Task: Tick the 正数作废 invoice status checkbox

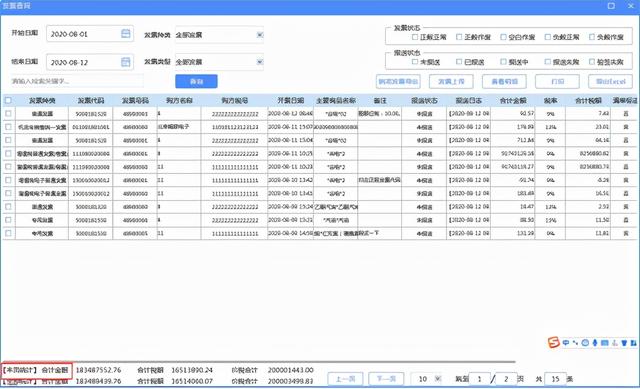Action: tap(459, 37)
